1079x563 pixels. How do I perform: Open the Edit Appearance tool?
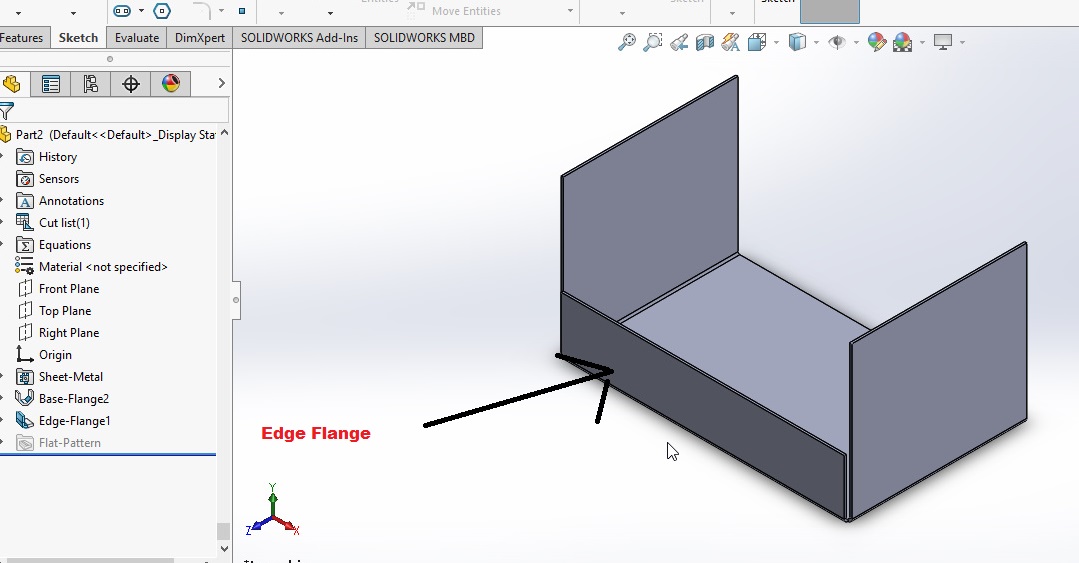[877, 43]
